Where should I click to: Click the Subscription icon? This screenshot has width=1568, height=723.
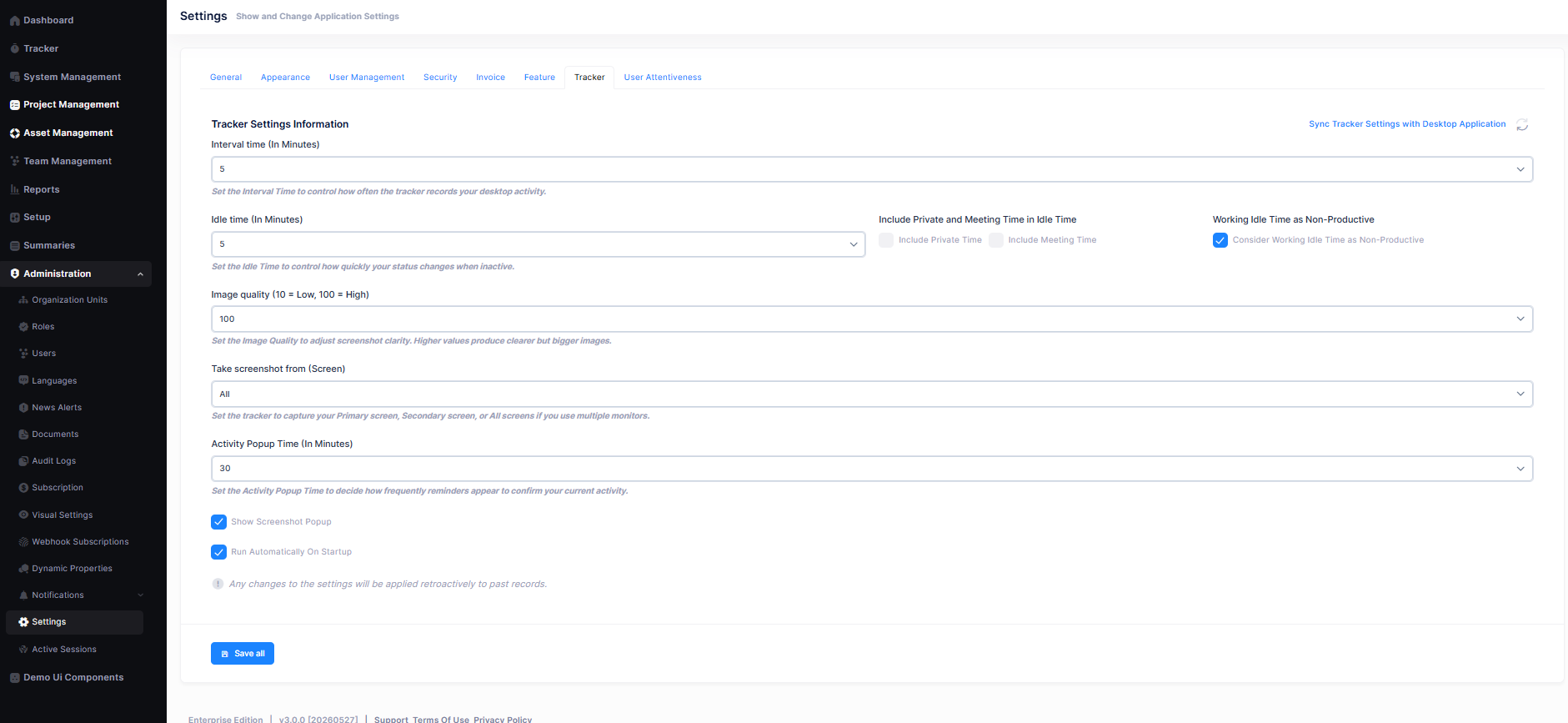pos(23,488)
